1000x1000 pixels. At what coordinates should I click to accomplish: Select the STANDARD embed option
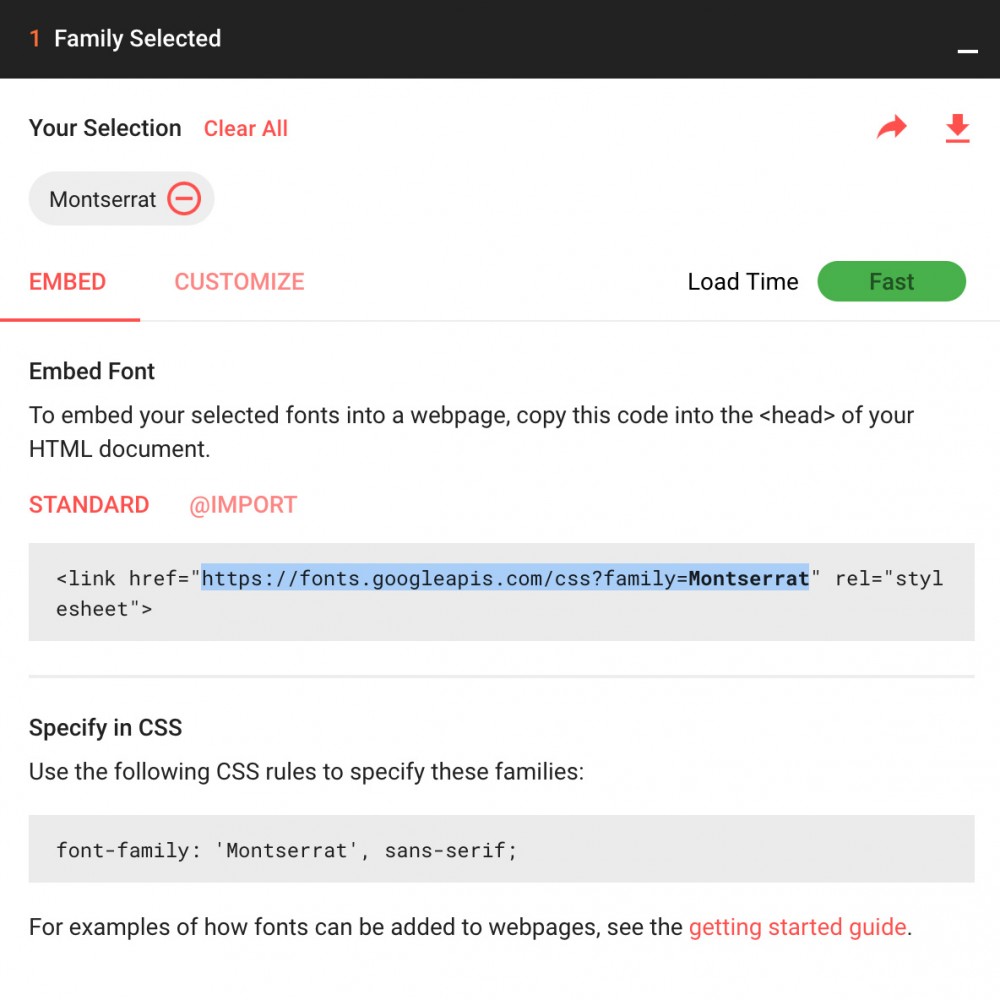pyautogui.click(x=89, y=505)
